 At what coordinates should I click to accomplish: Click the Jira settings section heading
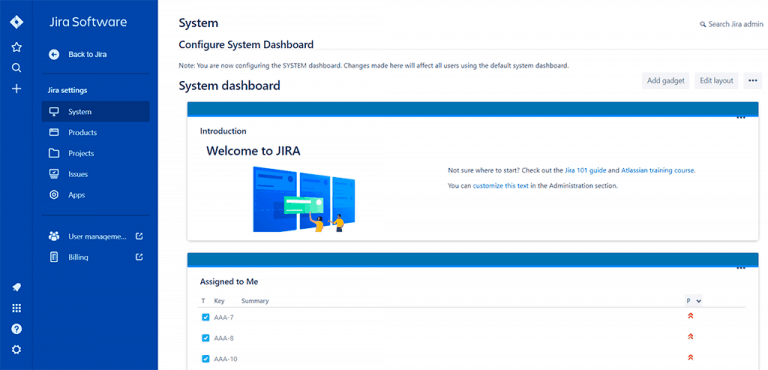pyautogui.click(x=68, y=91)
